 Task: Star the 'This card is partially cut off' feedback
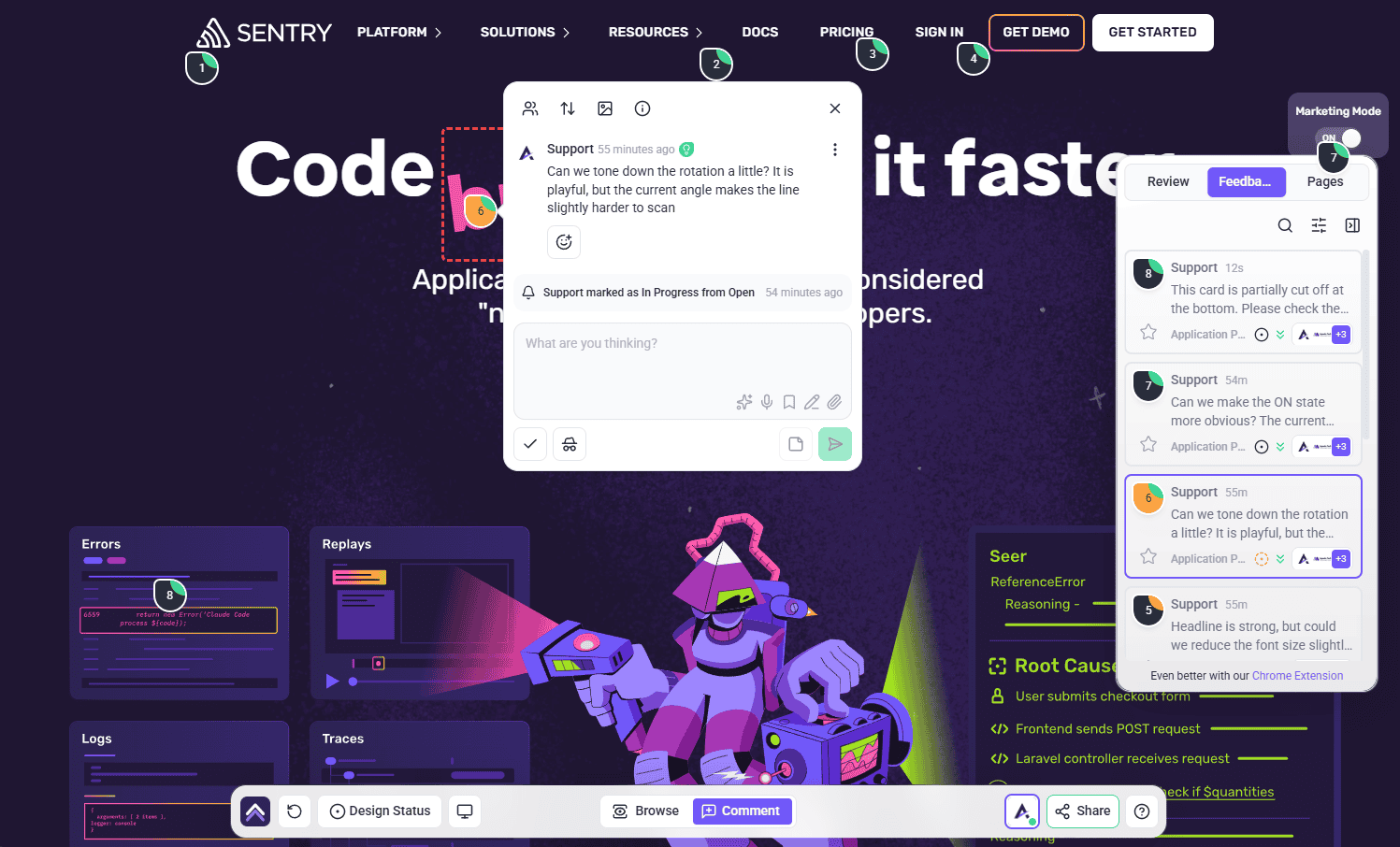coord(1148,332)
